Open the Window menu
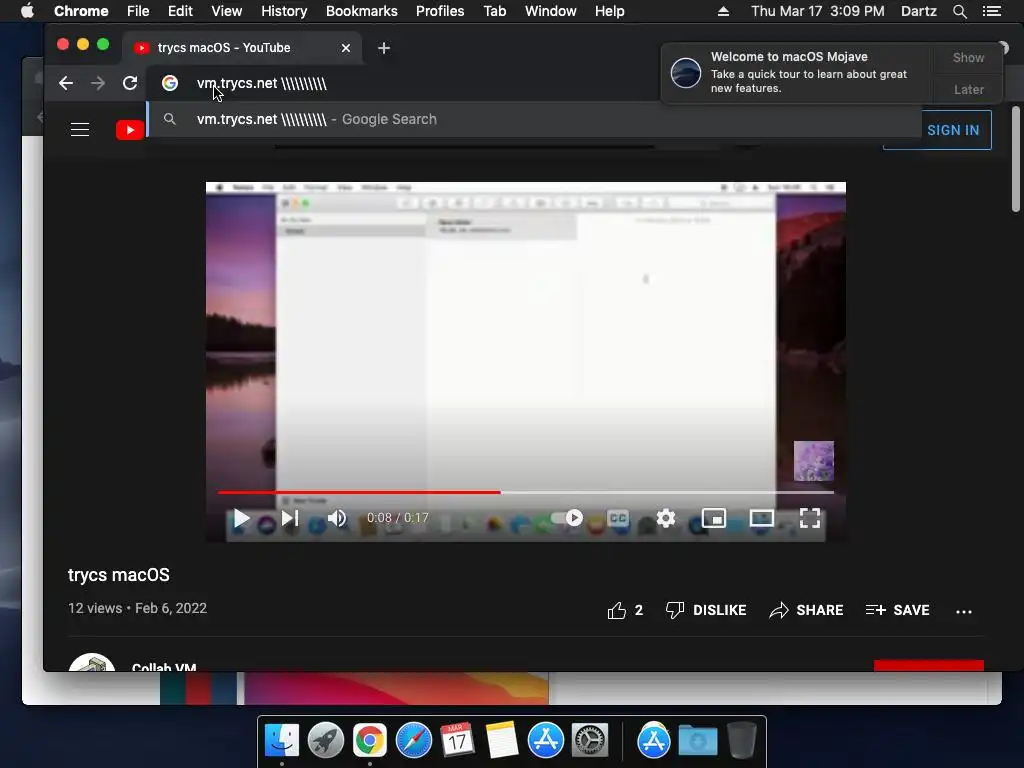The image size is (1024, 768). (x=551, y=11)
